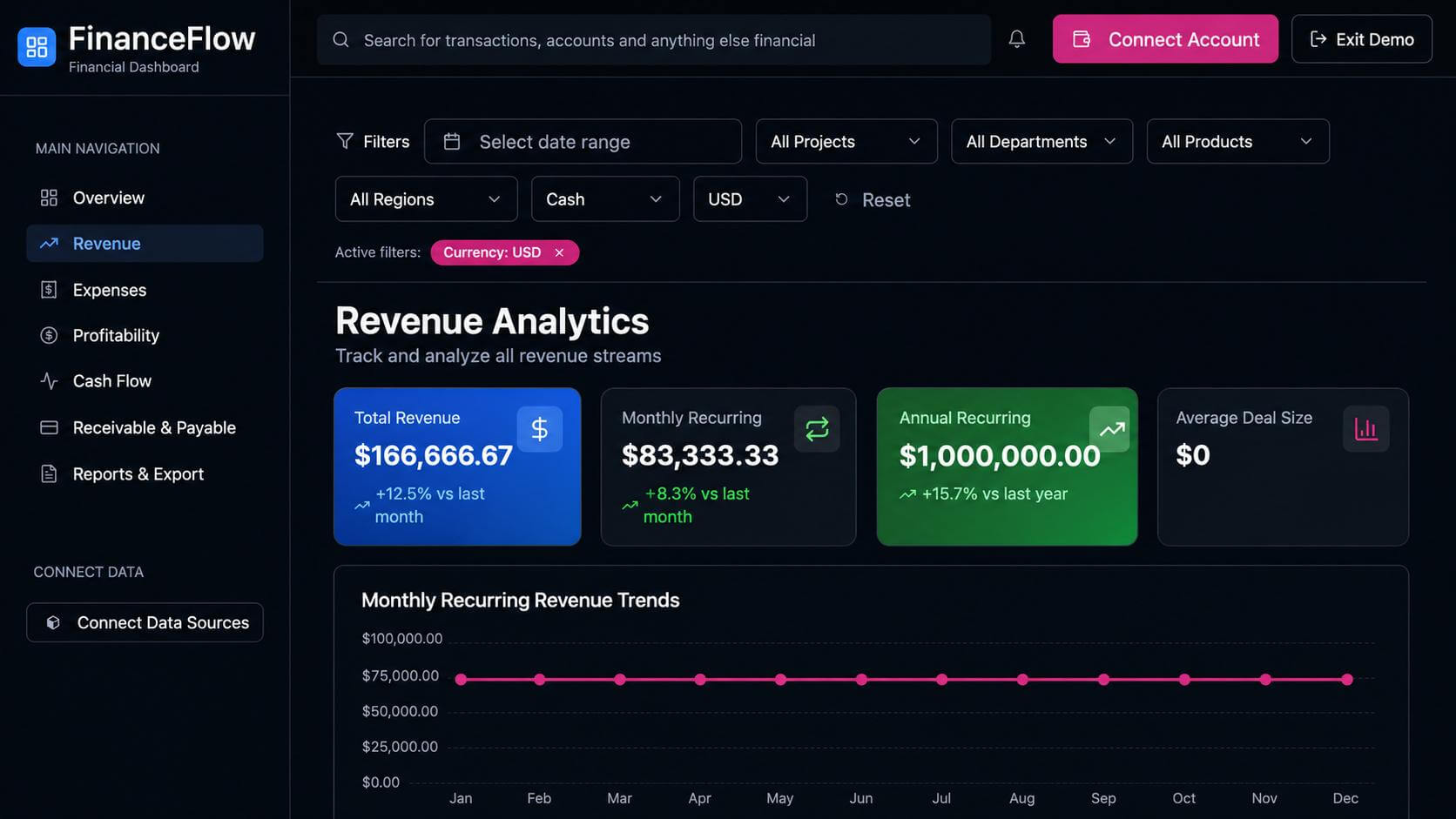Open the All Projects dropdown

click(x=846, y=141)
